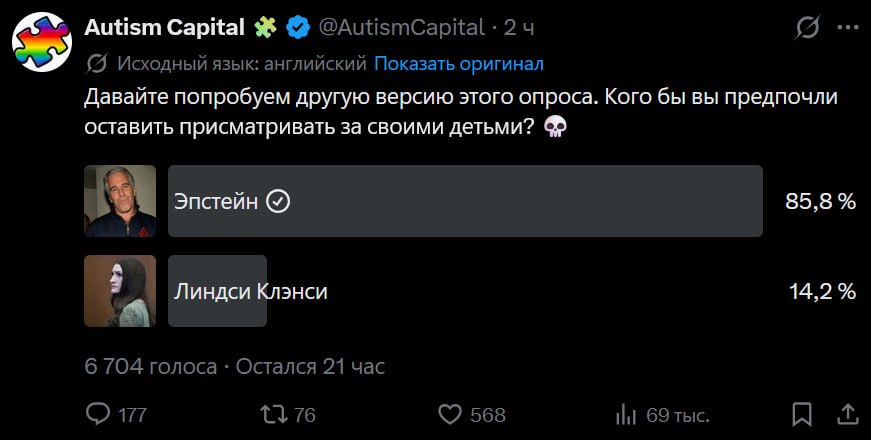Click the Grok slashed-circle icon top right
Viewport: 871px width, 440px height.
(807, 27)
